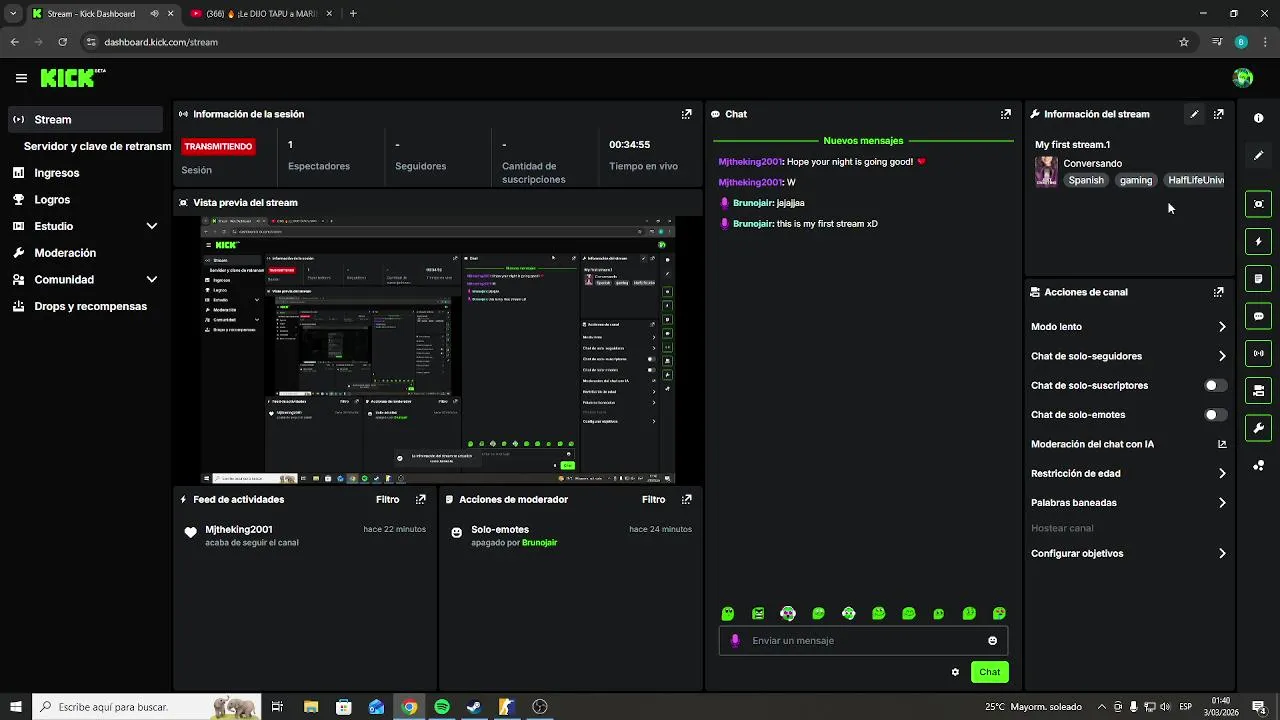Screen dimensions: 1280x720
Task: Open chat settings gear icon
Action: 955,672
